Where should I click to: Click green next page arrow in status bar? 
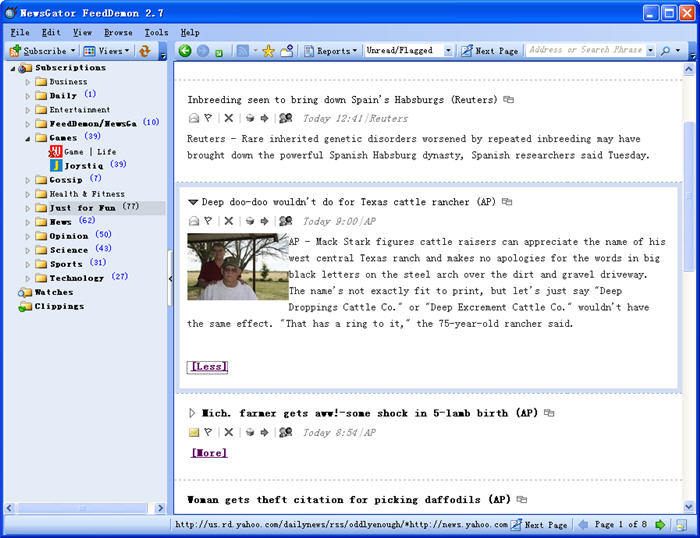click(660, 525)
